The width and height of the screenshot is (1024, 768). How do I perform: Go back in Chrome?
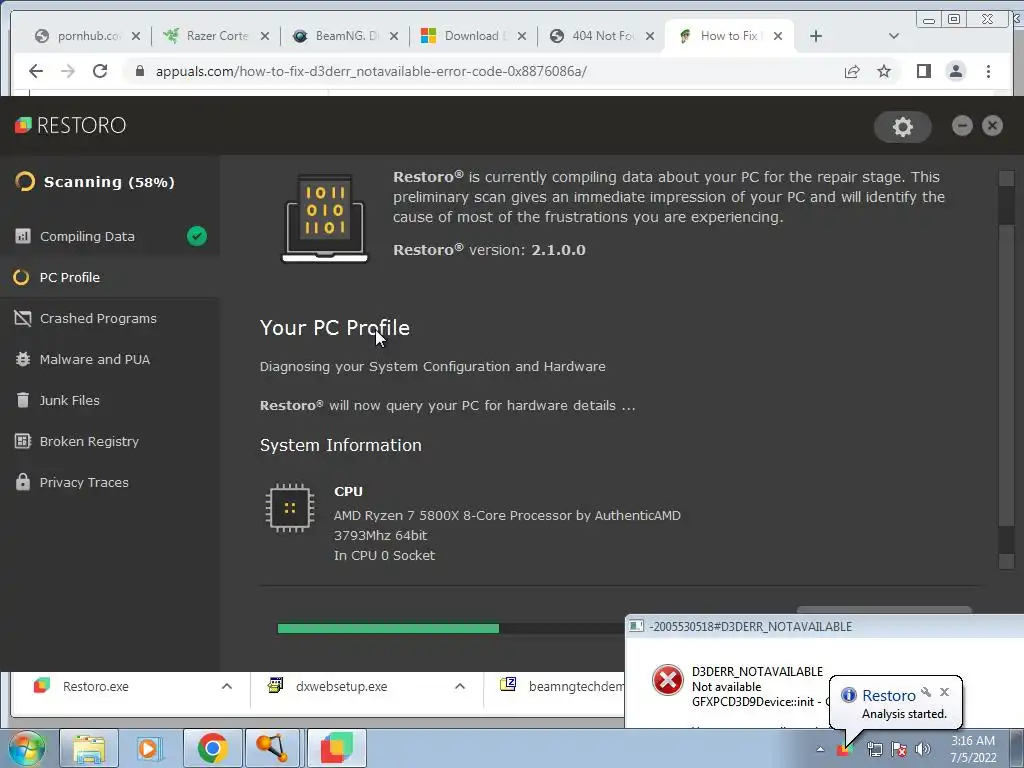click(36, 71)
